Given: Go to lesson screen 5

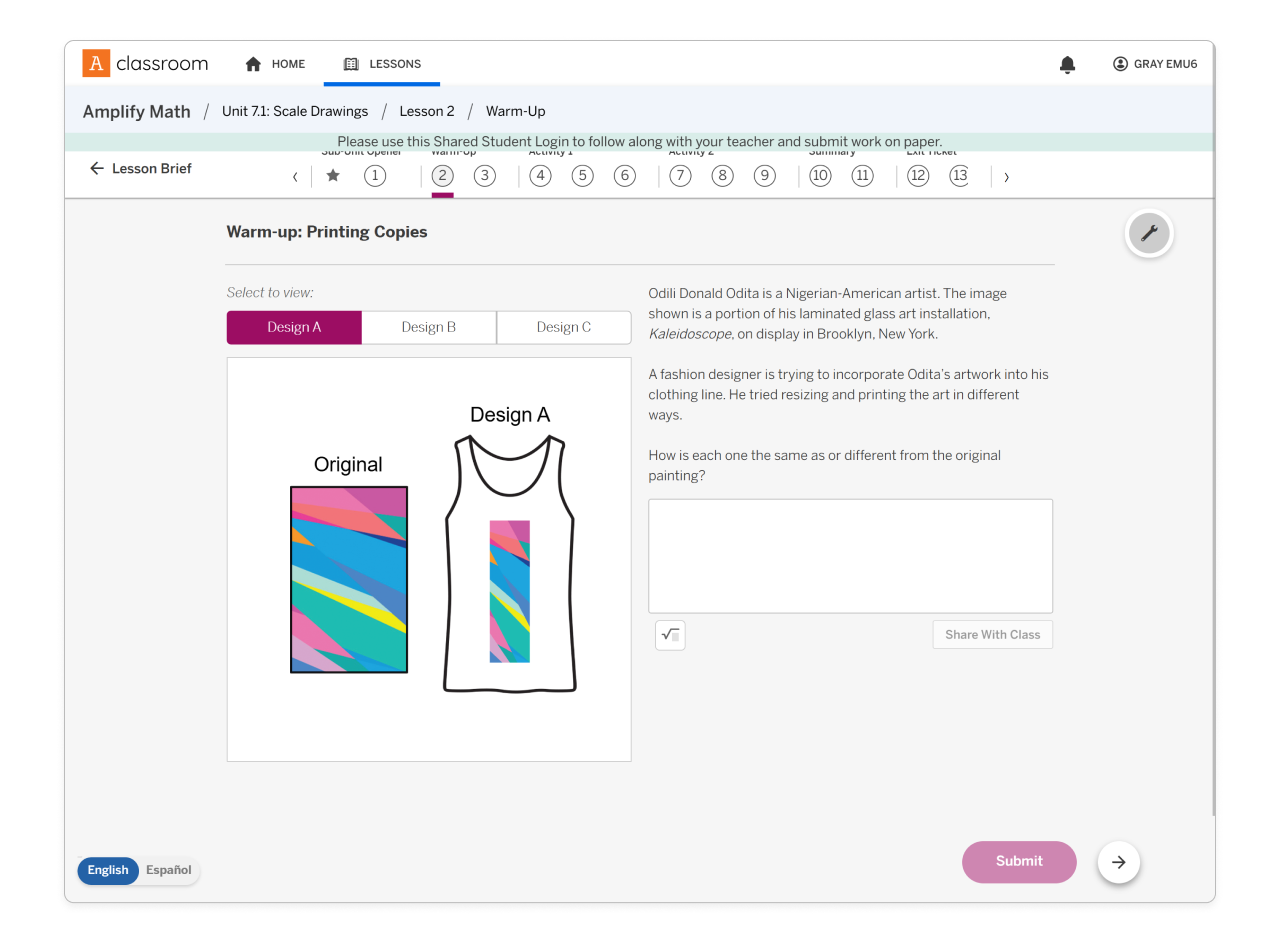Looking at the screenshot, I should point(582,176).
